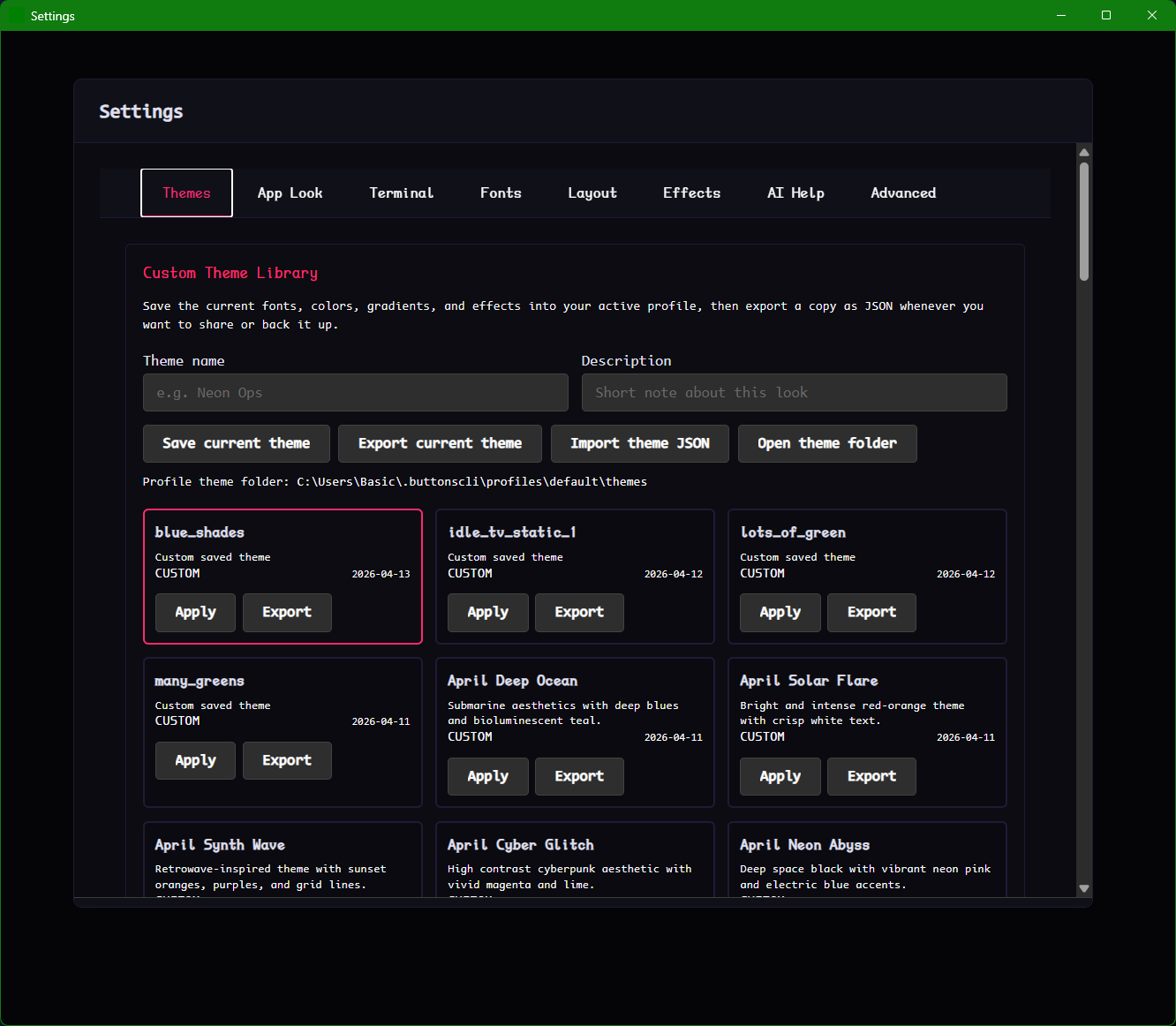Select the April Cyber Glitch title
Image resolution: width=1176 pixels, height=1026 pixels.
(520, 845)
